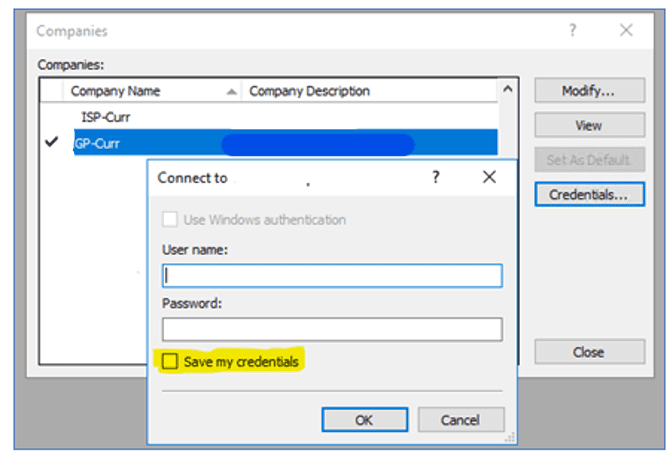The height and width of the screenshot is (457, 672).
Task: Focus the User name input field
Action: tap(332, 276)
